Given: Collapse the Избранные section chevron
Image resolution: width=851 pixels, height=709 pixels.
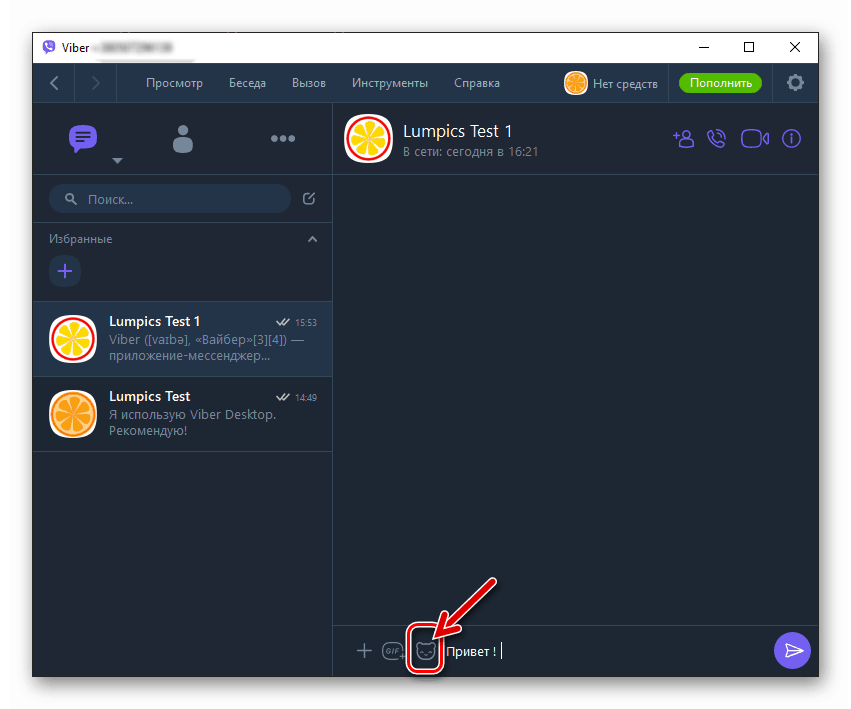Looking at the screenshot, I should pyautogui.click(x=313, y=239).
